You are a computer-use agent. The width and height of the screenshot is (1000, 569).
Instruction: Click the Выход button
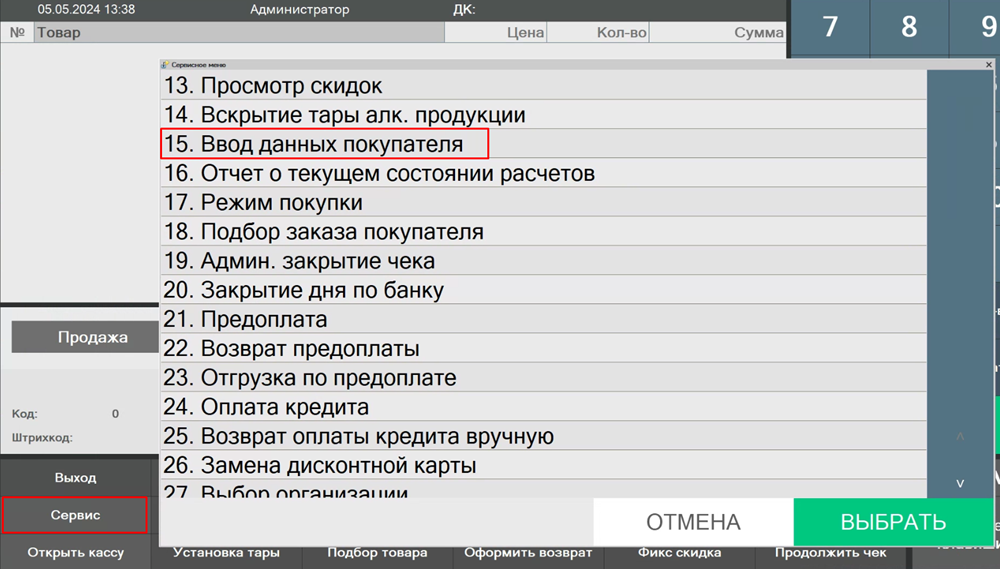coord(76,478)
